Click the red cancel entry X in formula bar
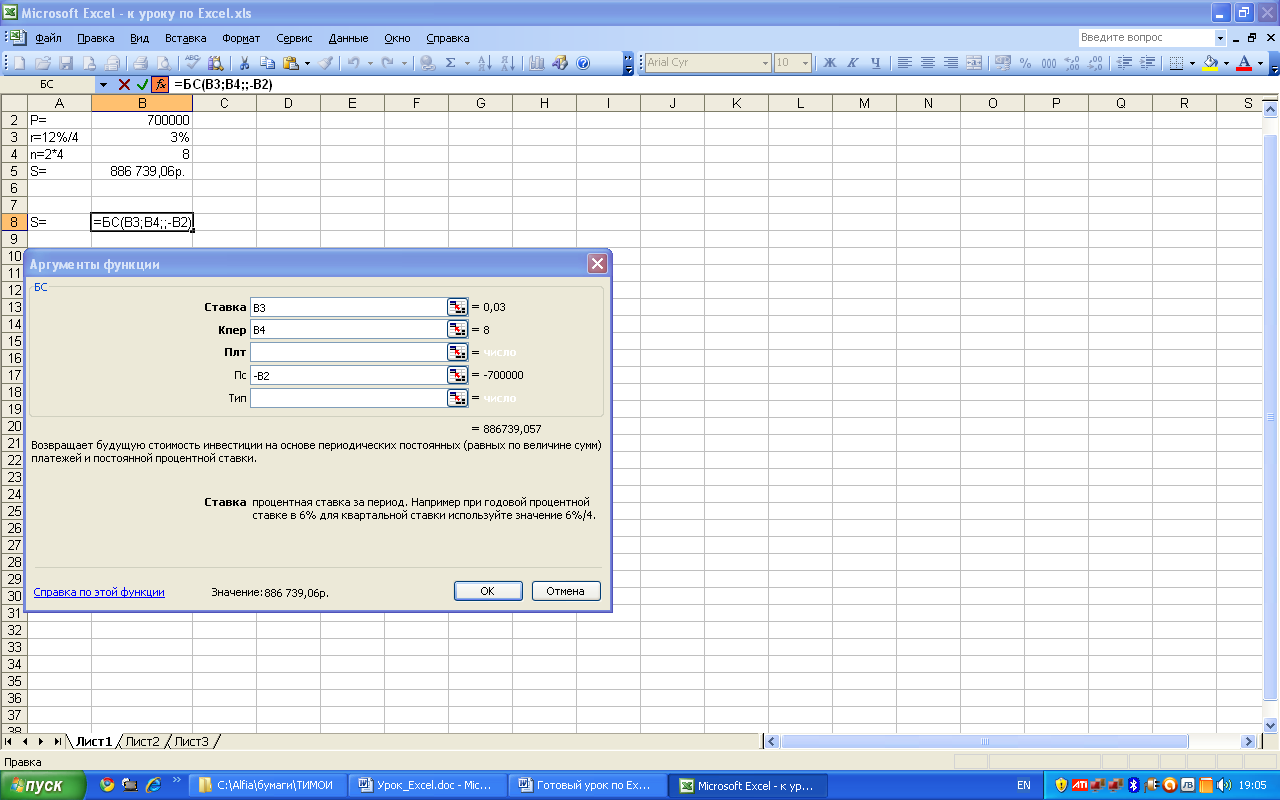 pyautogui.click(x=125, y=85)
